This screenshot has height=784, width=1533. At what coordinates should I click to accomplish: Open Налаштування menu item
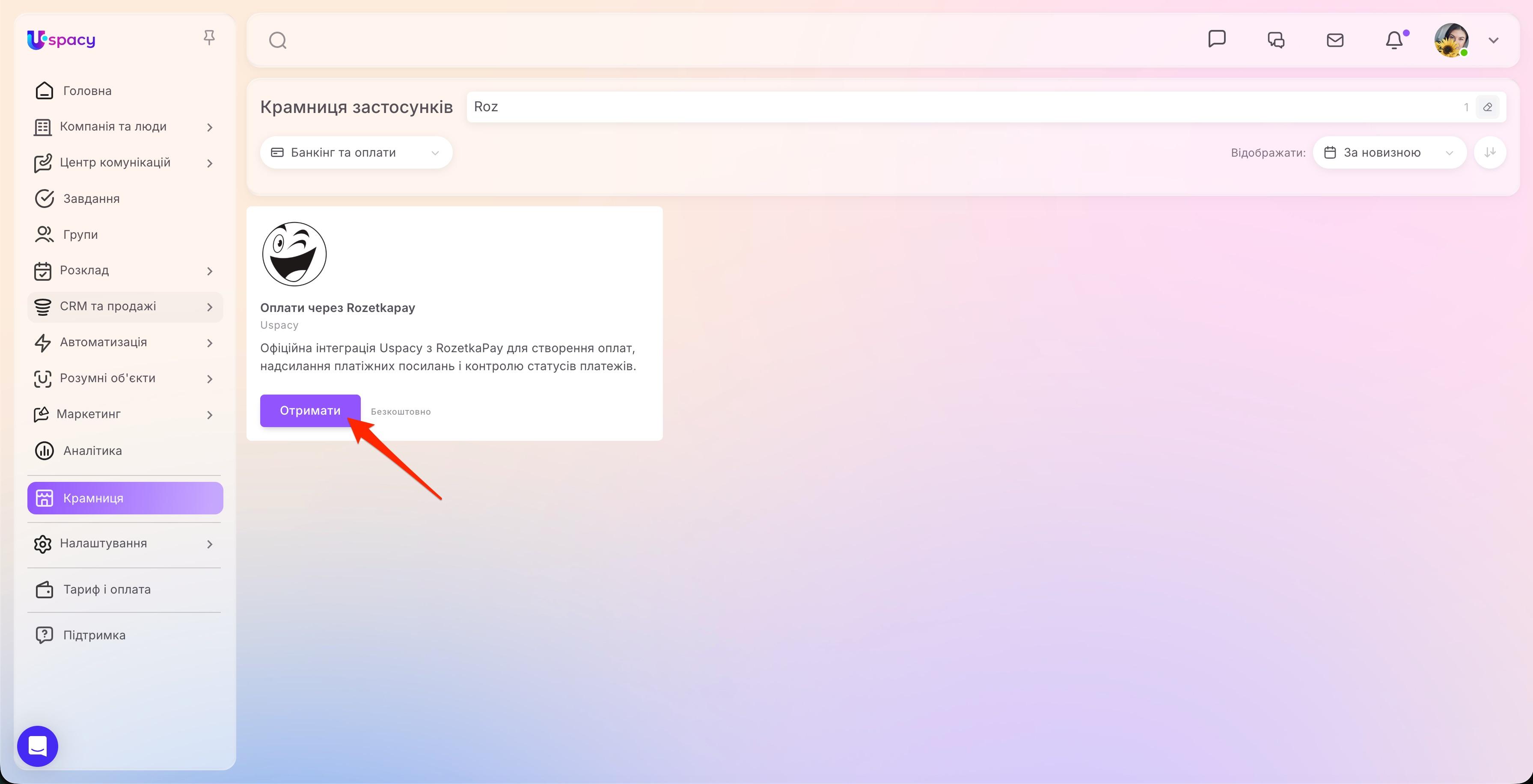coord(125,543)
